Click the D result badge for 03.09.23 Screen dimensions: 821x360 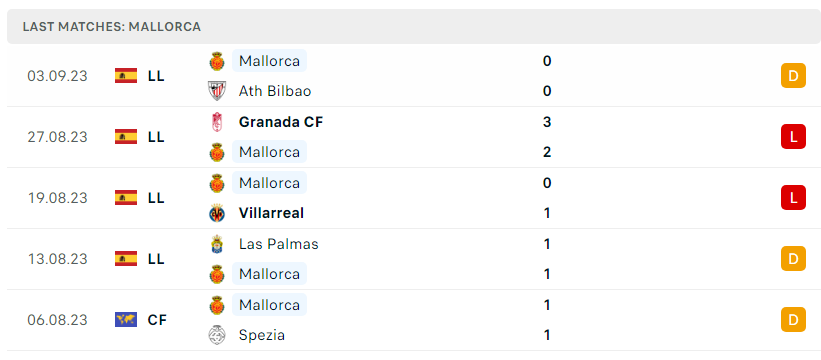point(793,76)
